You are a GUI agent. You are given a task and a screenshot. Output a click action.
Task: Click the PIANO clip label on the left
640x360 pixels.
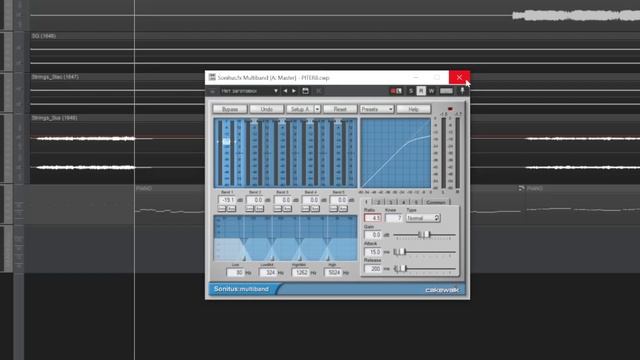click(144, 189)
